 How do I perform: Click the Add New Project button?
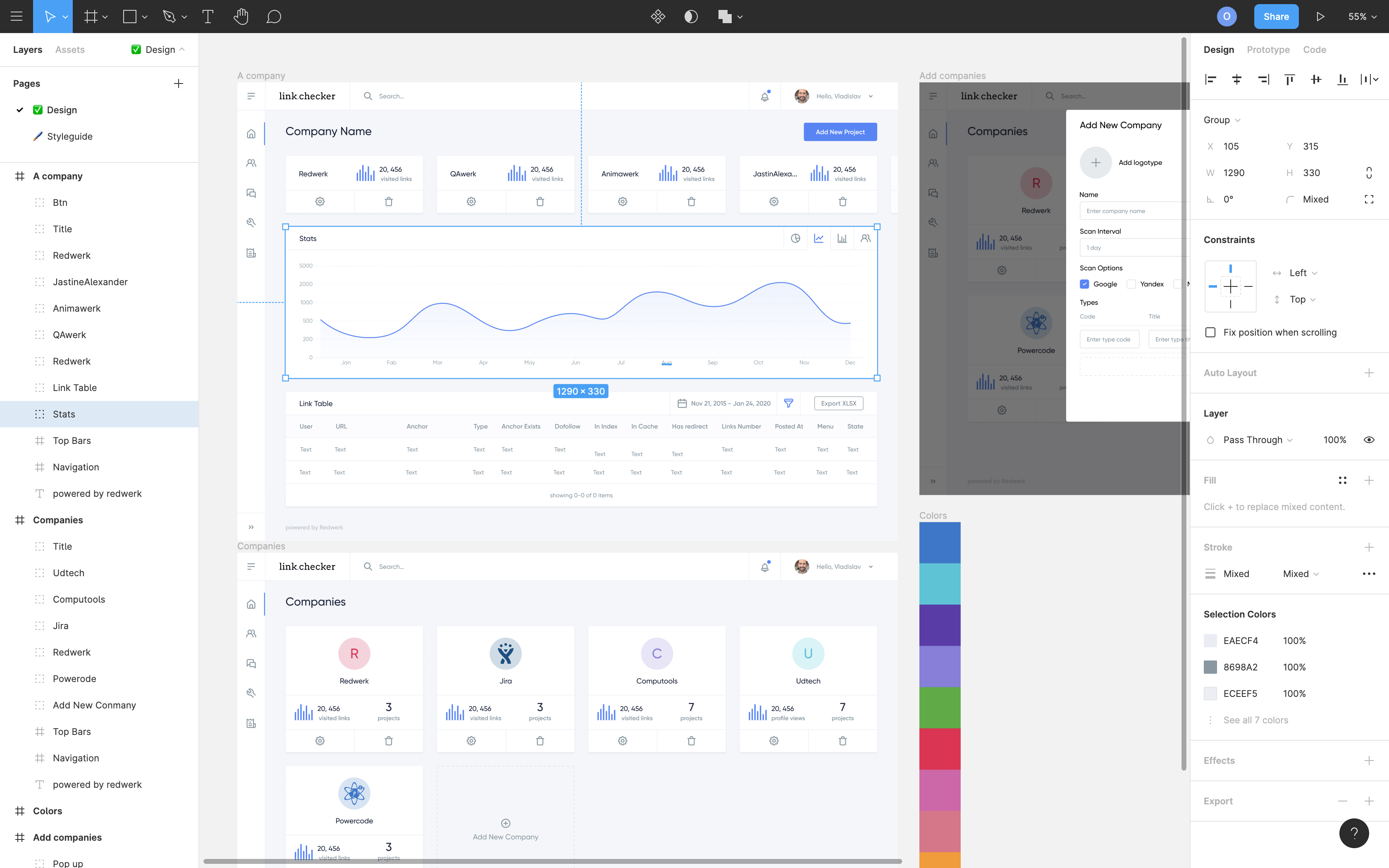(x=840, y=131)
